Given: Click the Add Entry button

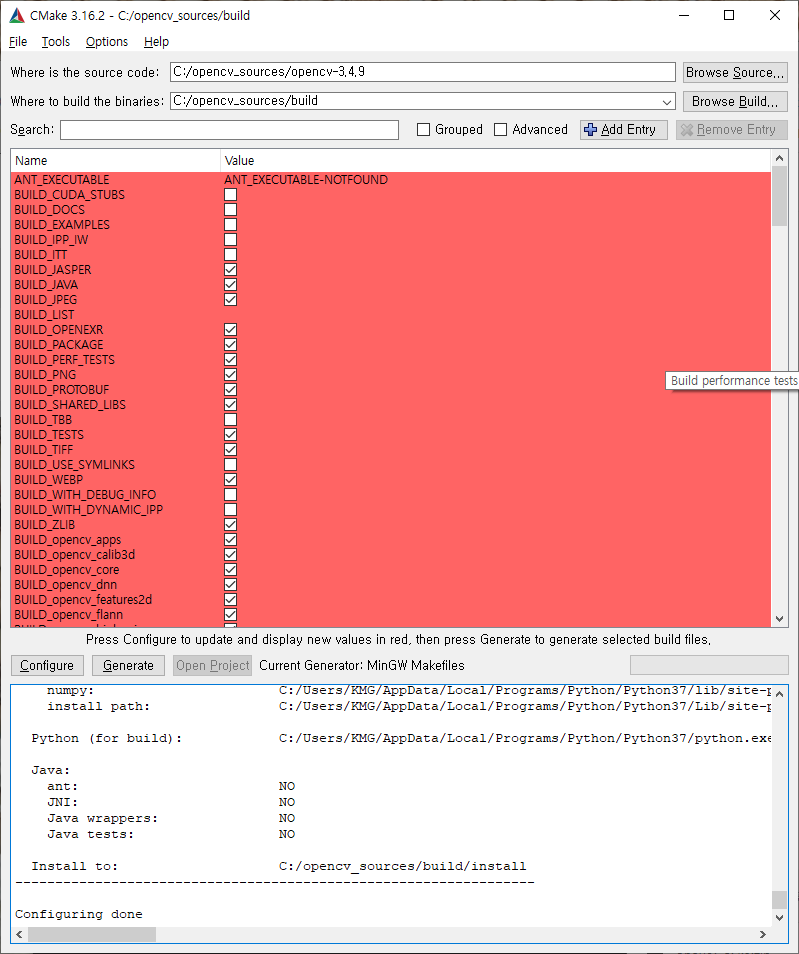Looking at the screenshot, I should pyautogui.click(x=624, y=130).
